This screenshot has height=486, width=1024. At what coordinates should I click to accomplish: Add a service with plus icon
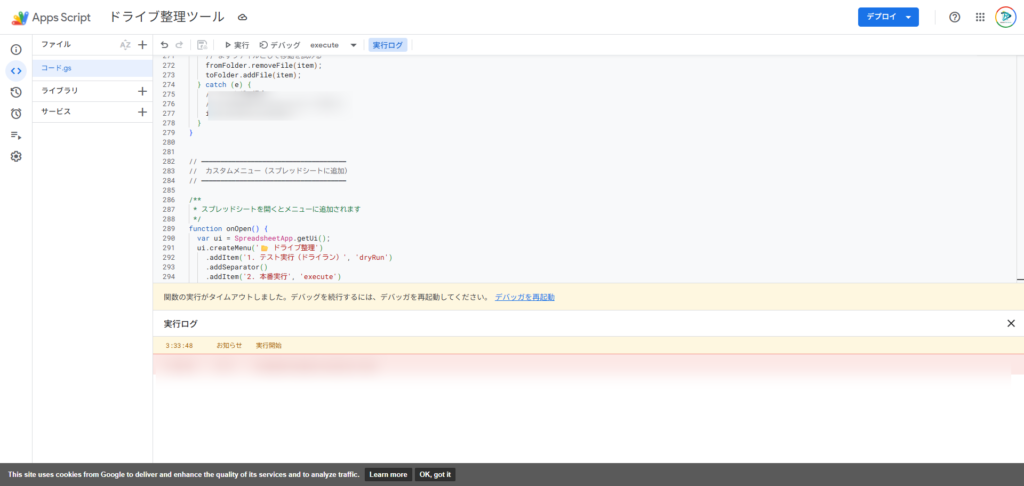click(x=142, y=112)
